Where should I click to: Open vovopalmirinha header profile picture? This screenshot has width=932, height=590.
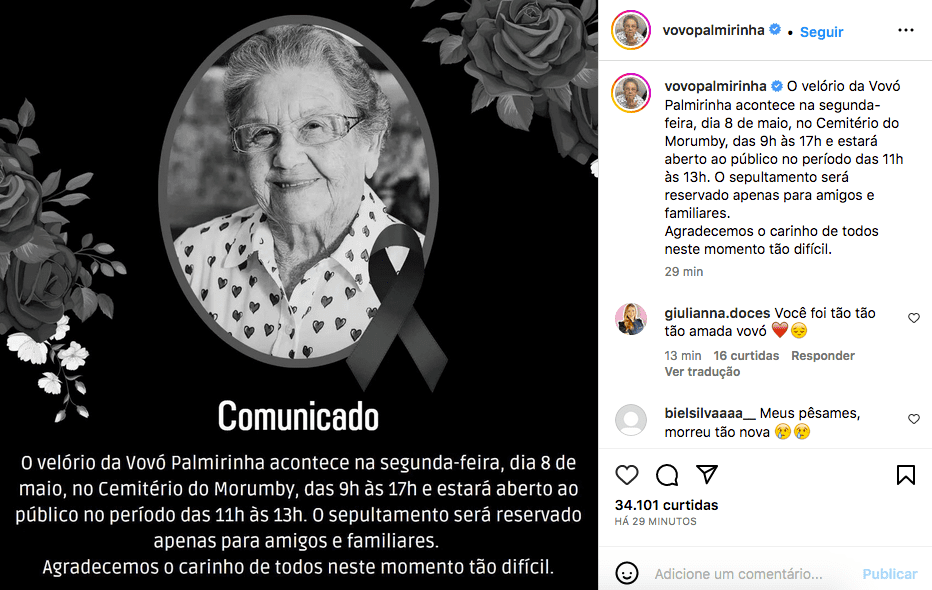(x=631, y=30)
